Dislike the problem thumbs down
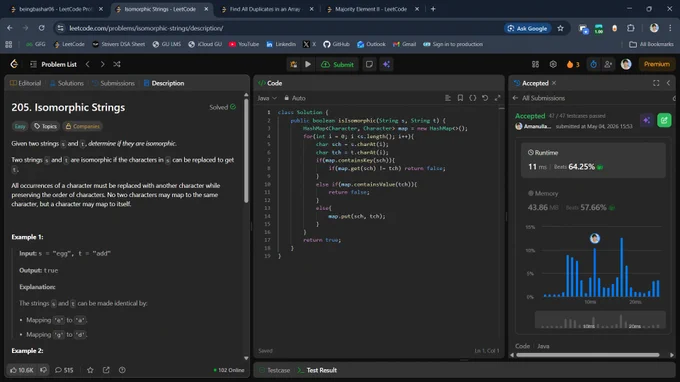 (43, 370)
